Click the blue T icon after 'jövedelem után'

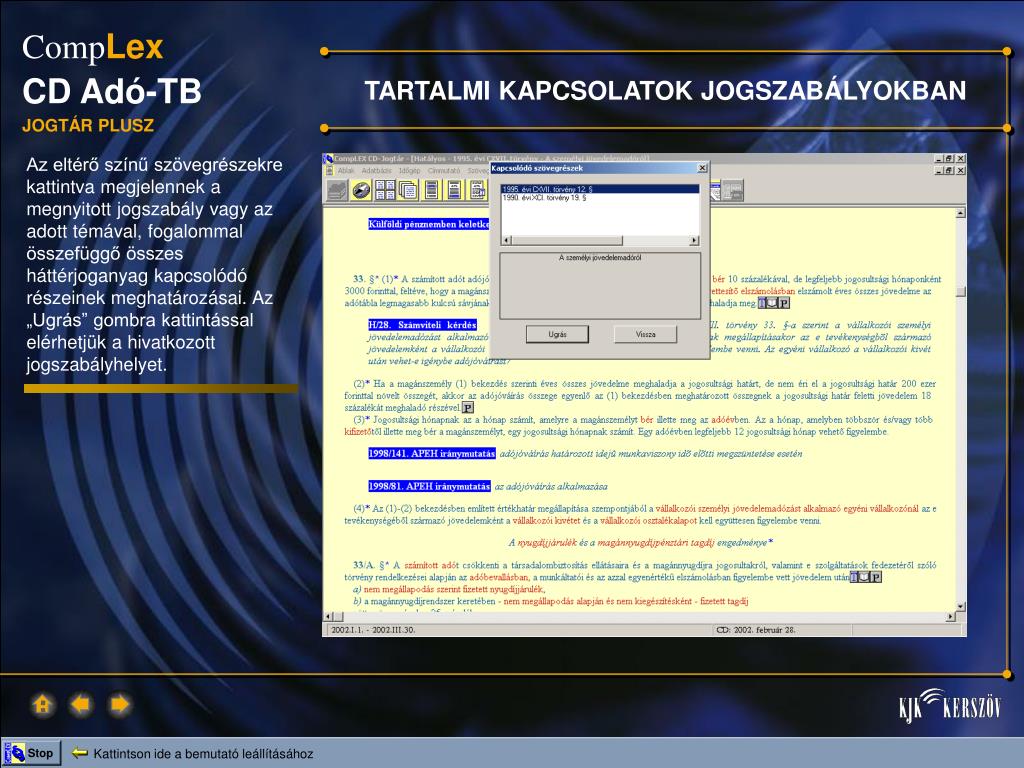coord(854,577)
